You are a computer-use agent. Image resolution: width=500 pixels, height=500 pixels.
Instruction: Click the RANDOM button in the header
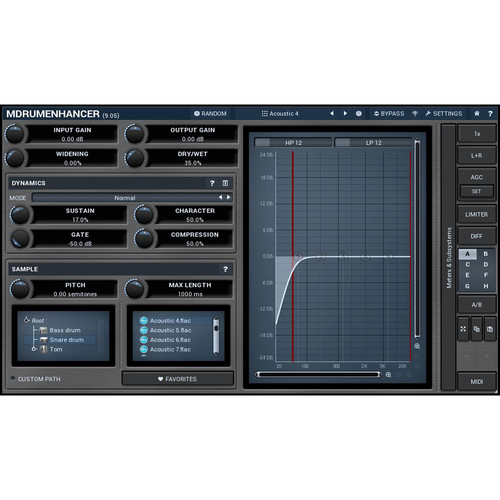[210, 114]
